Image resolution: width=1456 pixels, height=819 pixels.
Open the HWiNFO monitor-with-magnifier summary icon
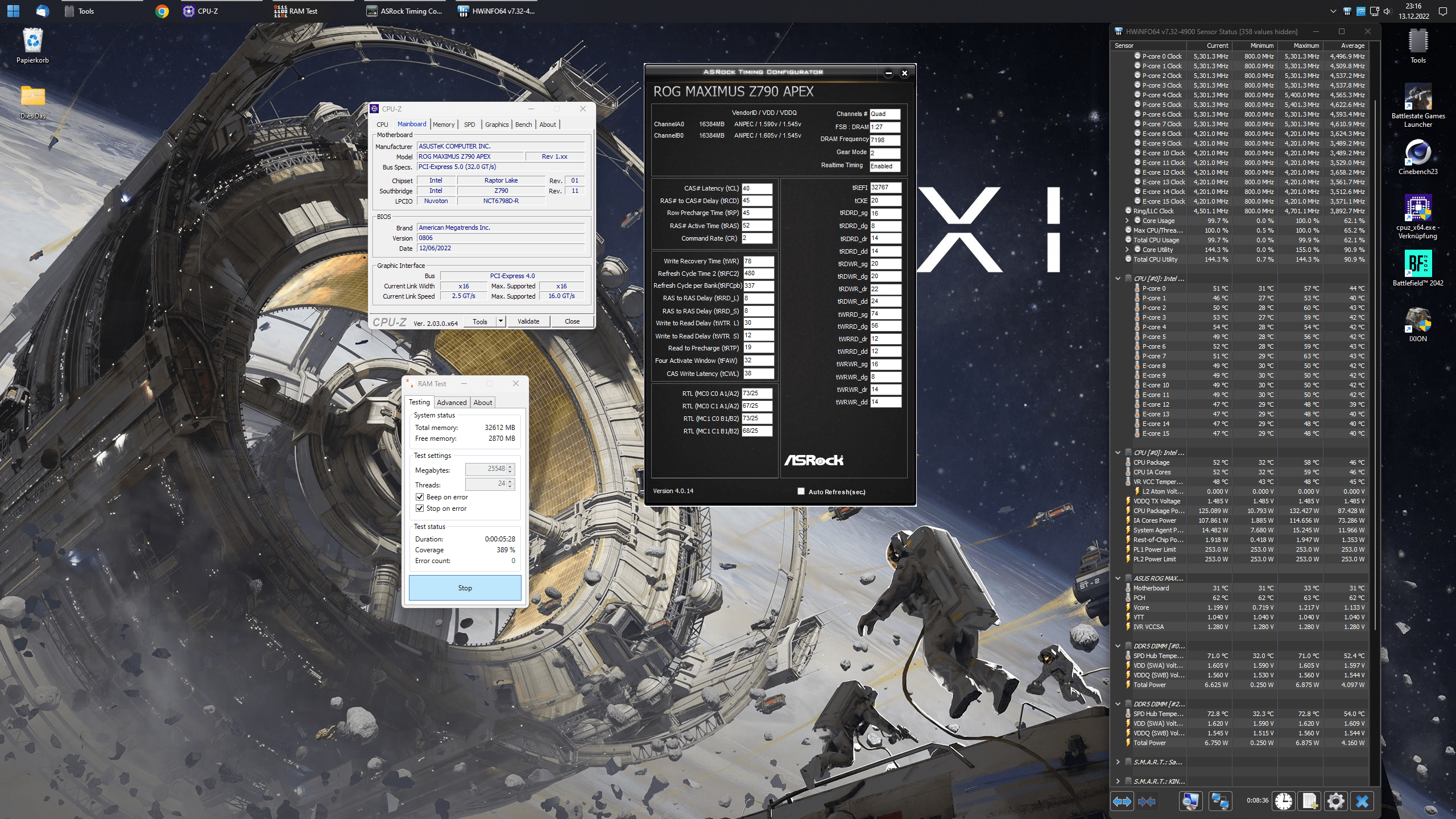point(1190,801)
